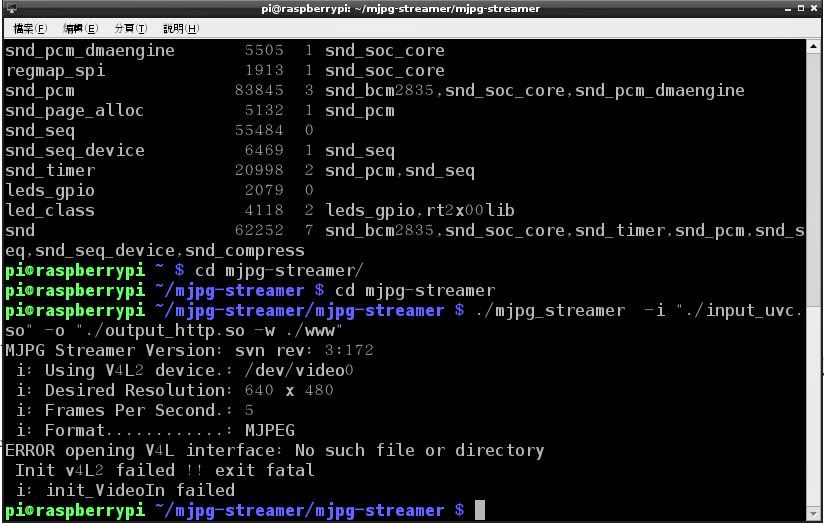Viewport: 824px width, 523px height.
Task: Click the './mjpg_streamer' command text
Action: click(551, 311)
